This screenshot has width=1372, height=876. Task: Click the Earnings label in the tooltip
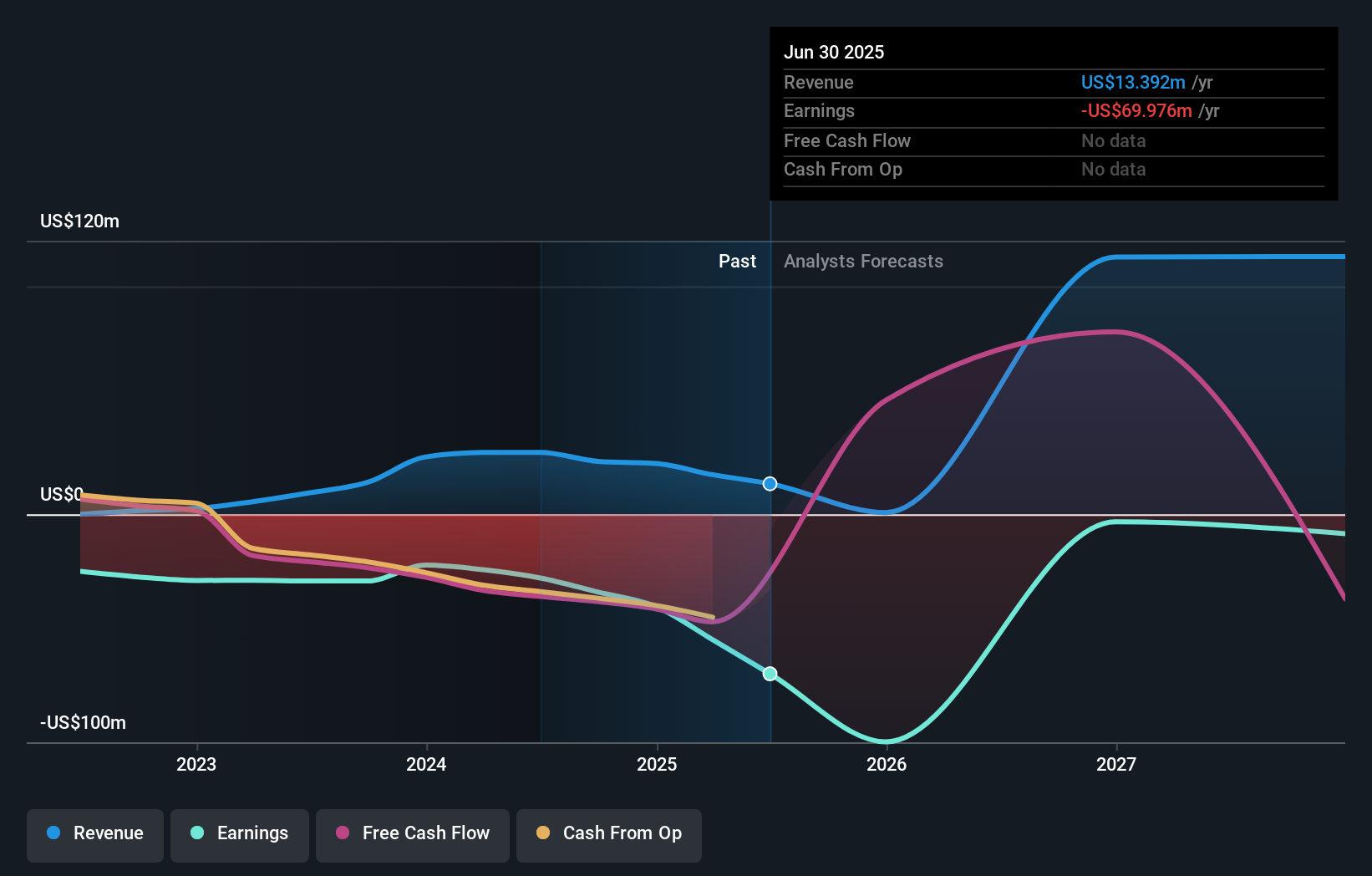click(819, 110)
